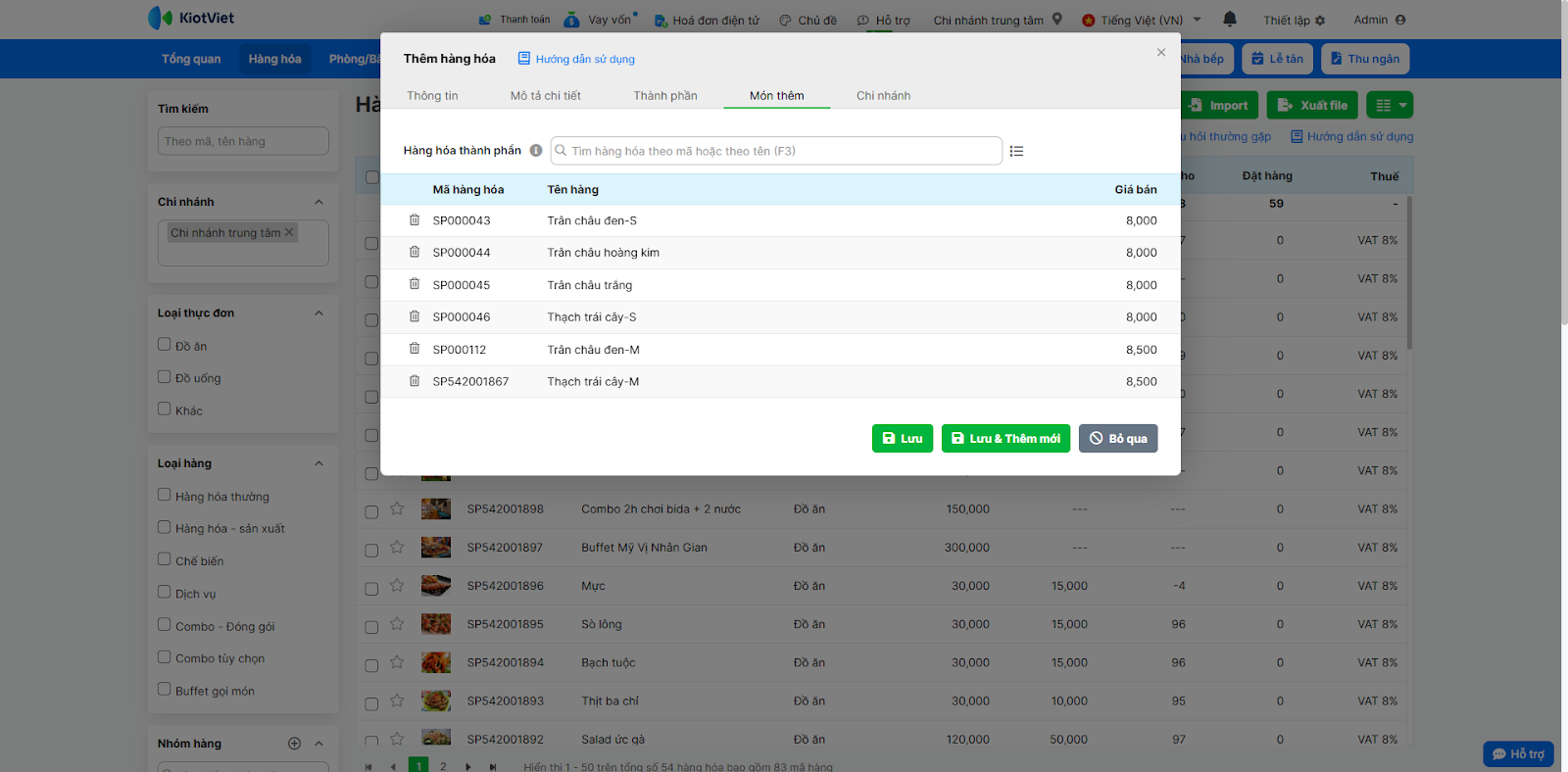Click the Theo mã, tên hàng search box
This screenshot has width=1568, height=772.
coord(243,141)
